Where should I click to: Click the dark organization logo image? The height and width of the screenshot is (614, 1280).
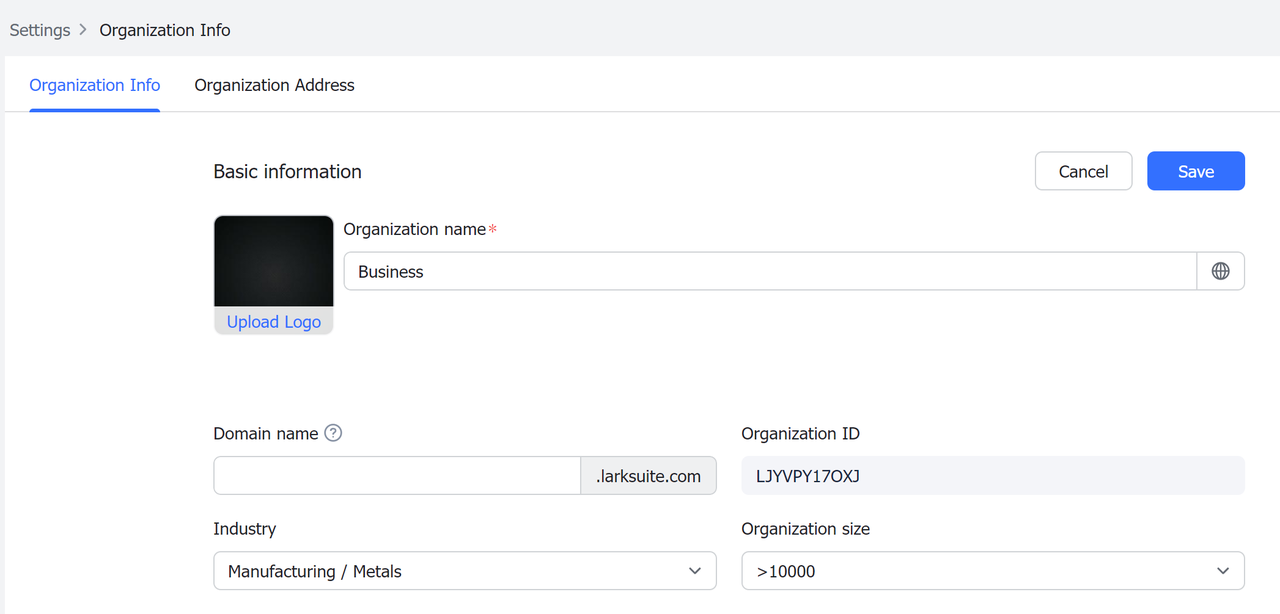coord(273,261)
